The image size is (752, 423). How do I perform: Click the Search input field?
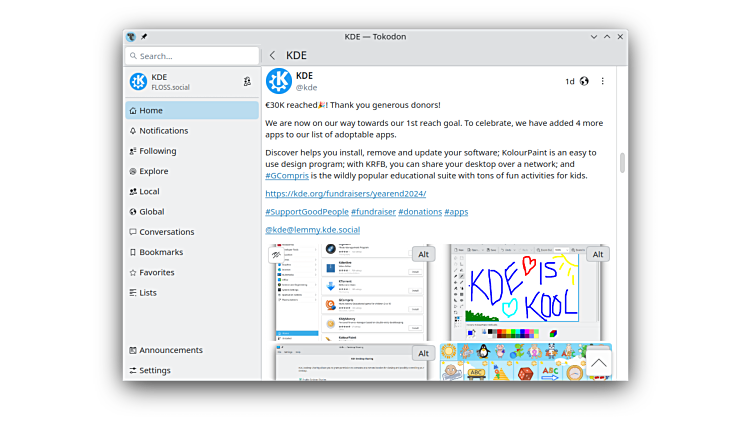(192, 56)
